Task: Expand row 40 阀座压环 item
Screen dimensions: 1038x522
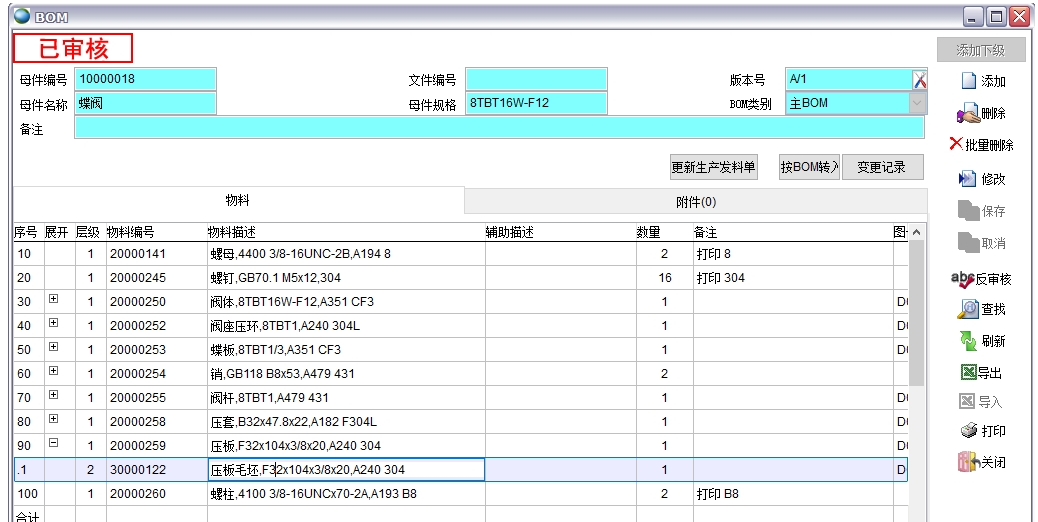Action: (54, 323)
